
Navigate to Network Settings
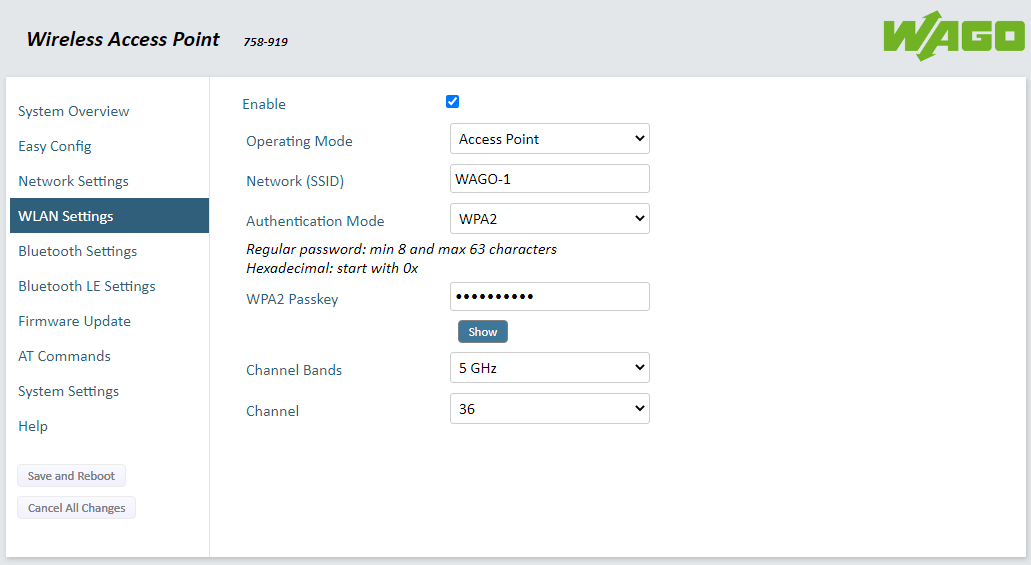pos(73,181)
